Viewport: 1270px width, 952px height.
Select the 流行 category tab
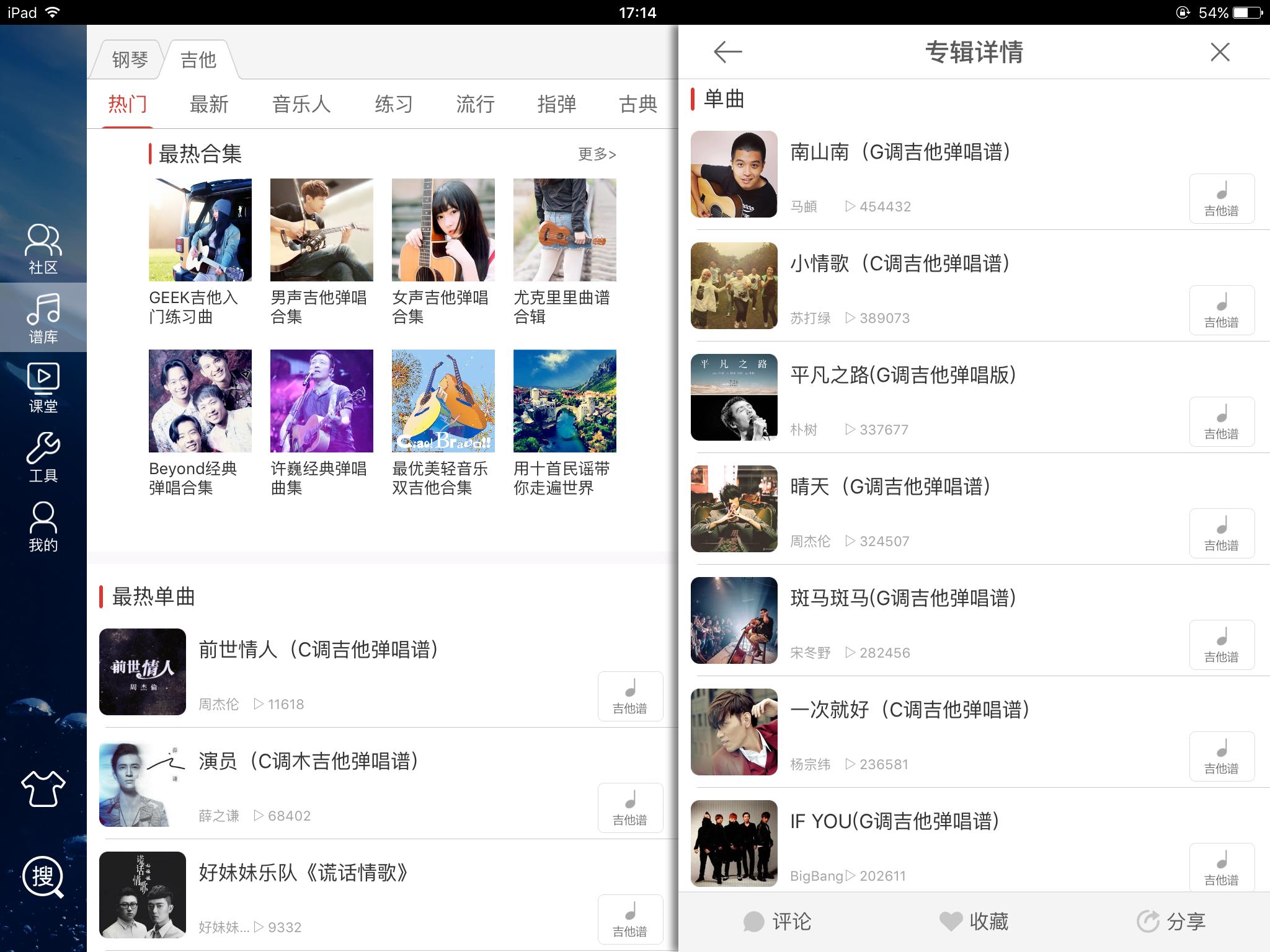[x=474, y=104]
